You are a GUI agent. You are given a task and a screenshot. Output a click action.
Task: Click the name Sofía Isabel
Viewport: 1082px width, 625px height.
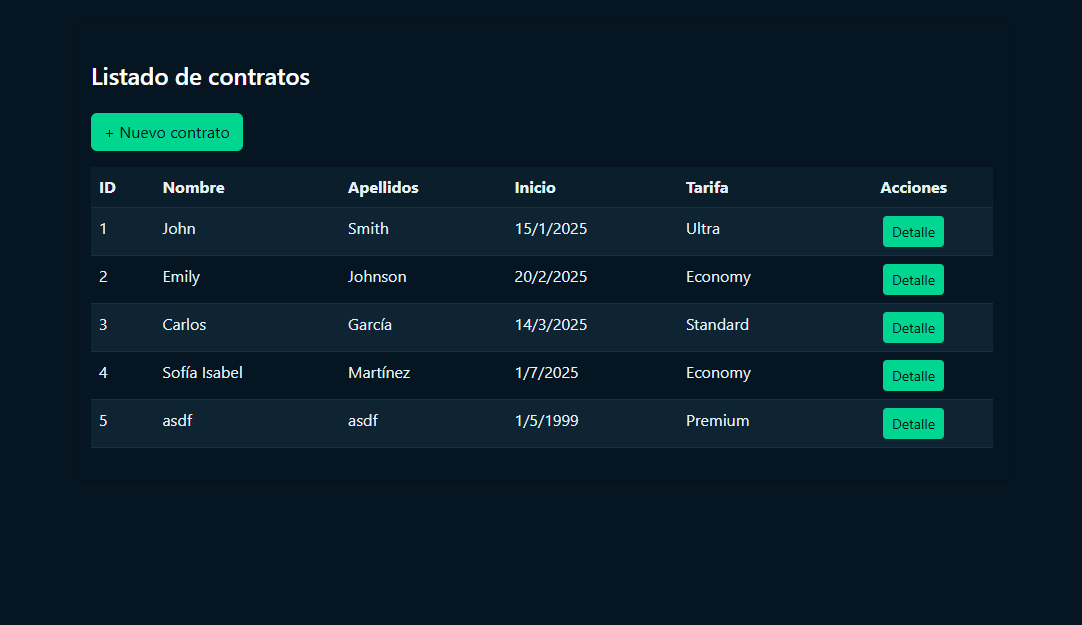pos(202,373)
